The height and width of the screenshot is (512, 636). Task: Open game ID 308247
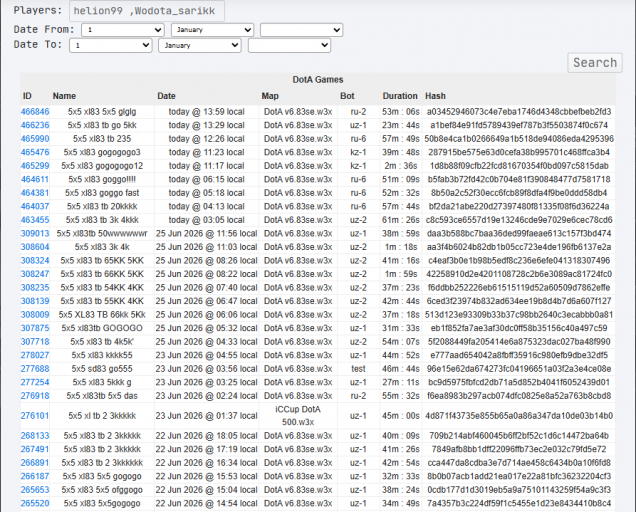point(35,274)
